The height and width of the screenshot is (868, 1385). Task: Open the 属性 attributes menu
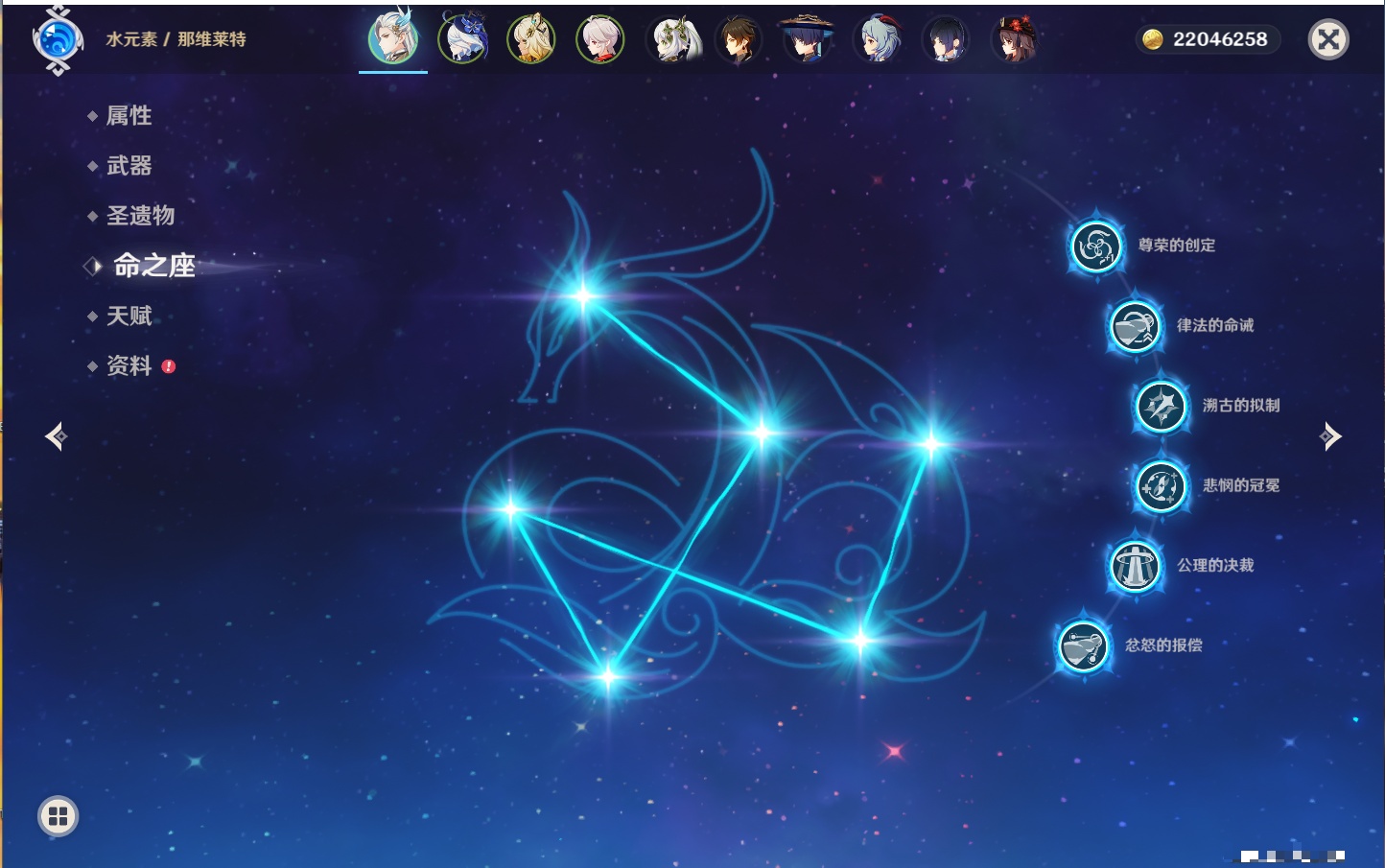(x=129, y=116)
